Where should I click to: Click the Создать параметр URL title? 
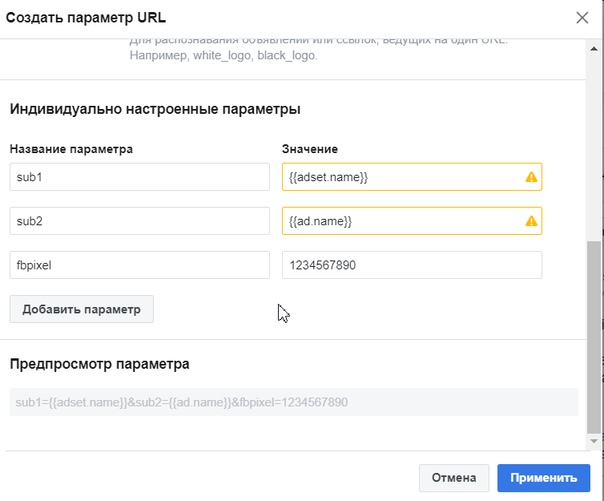click(86, 18)
